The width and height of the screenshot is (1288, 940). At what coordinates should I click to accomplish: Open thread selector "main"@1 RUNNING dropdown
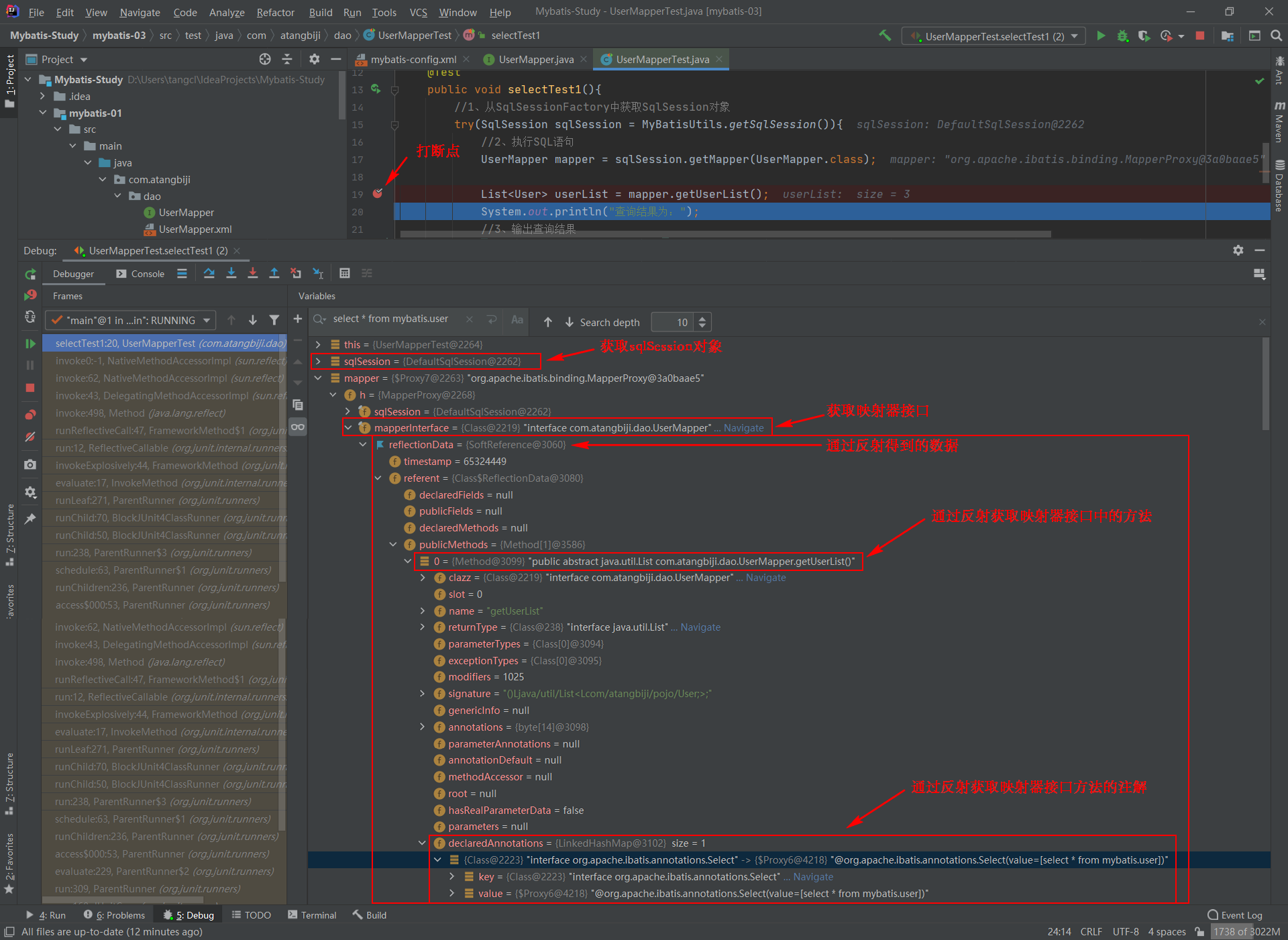tap(131, 320)
